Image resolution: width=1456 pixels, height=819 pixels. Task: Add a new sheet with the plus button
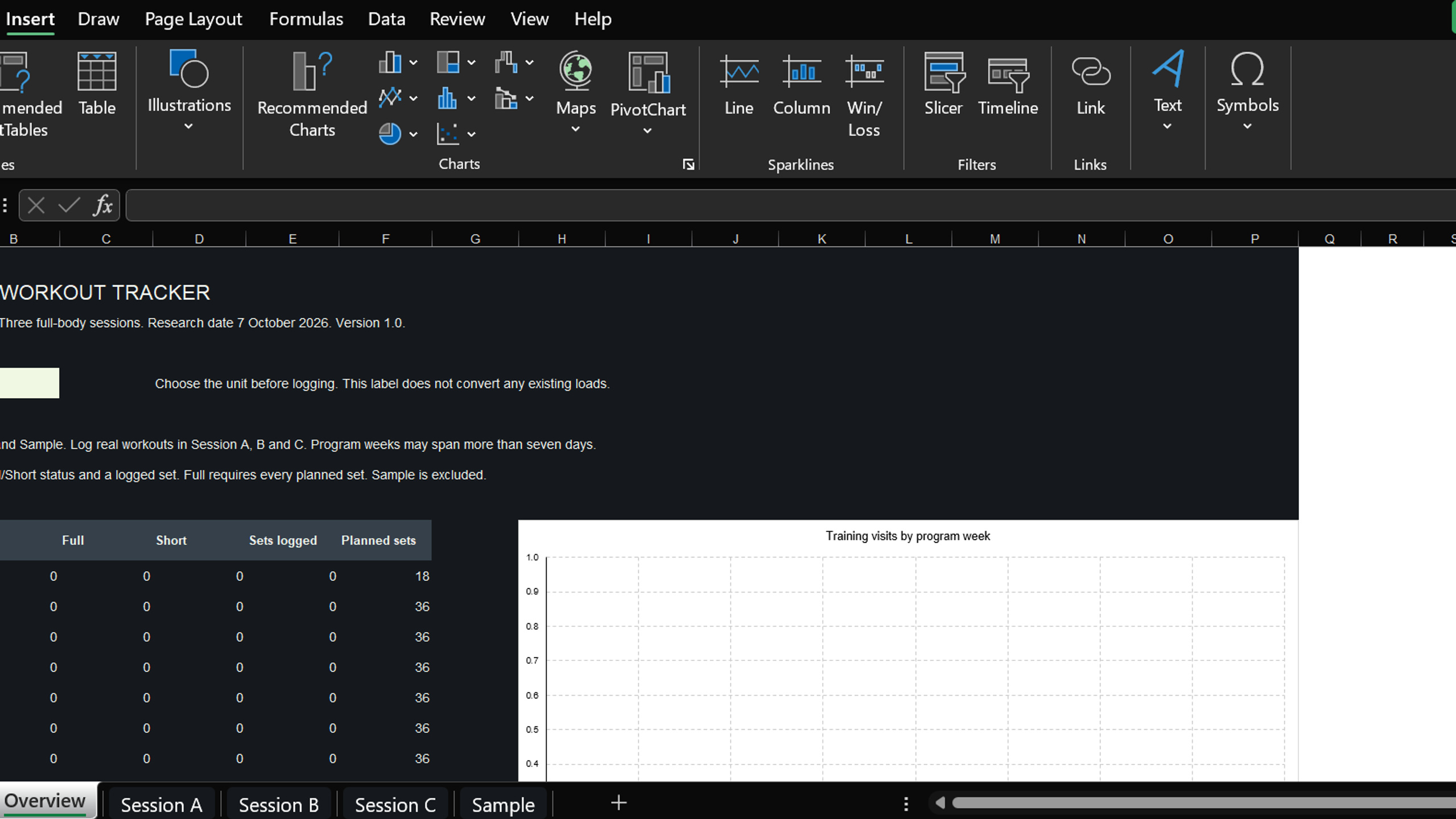(618, 803)
